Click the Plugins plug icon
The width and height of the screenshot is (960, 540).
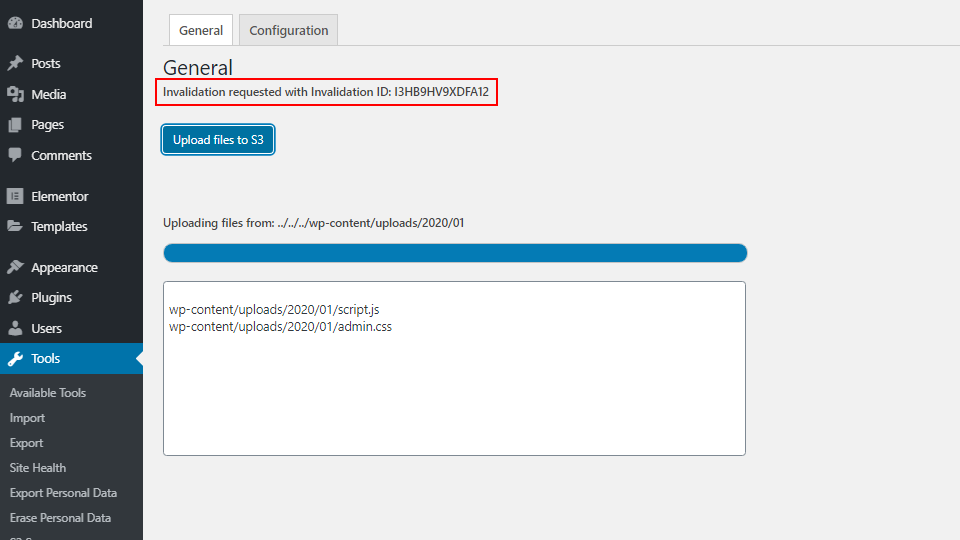[x=15, y=298]
